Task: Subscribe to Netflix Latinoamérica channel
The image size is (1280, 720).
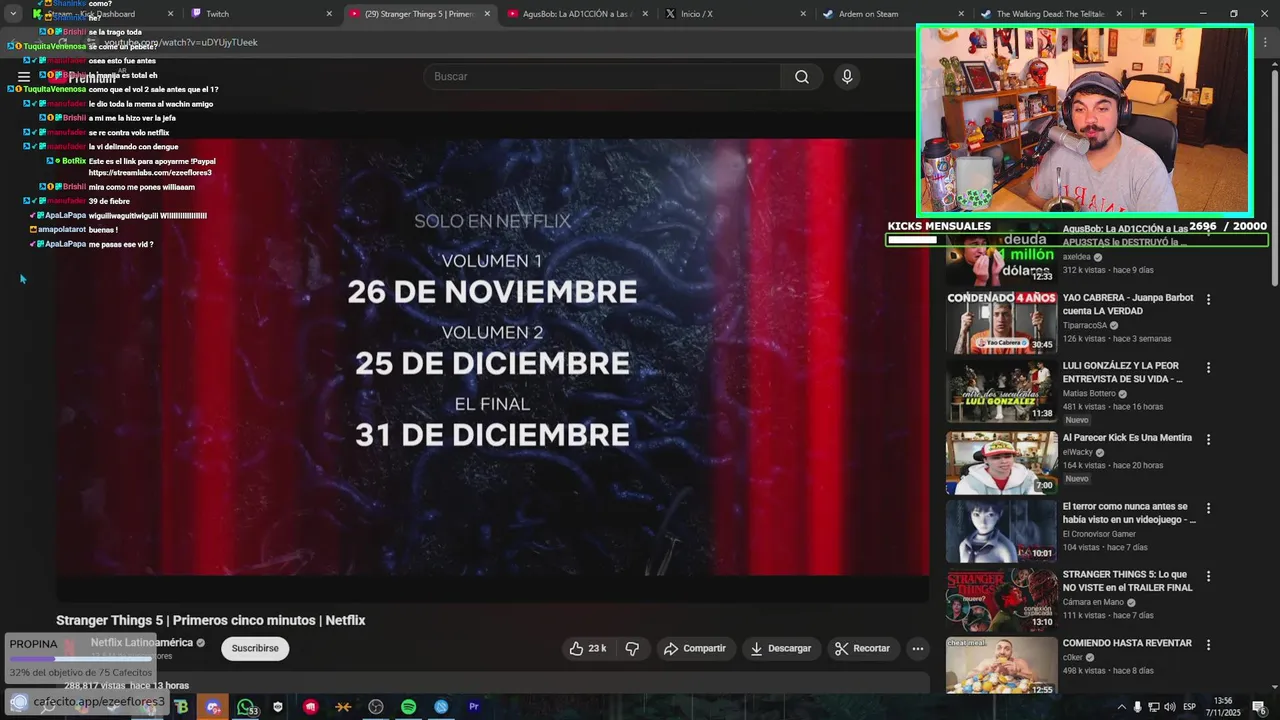Action: [x=255, y=649]
